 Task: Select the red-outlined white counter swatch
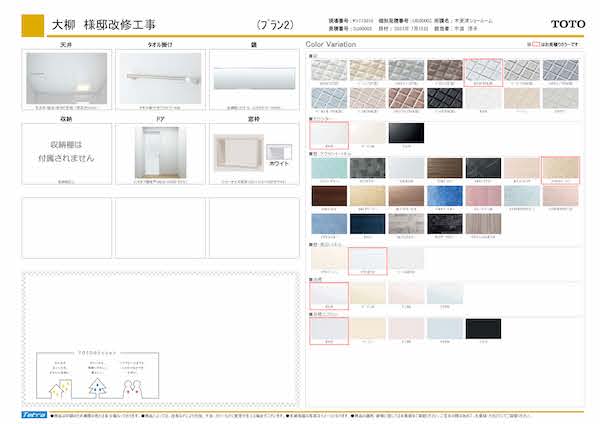328,134
